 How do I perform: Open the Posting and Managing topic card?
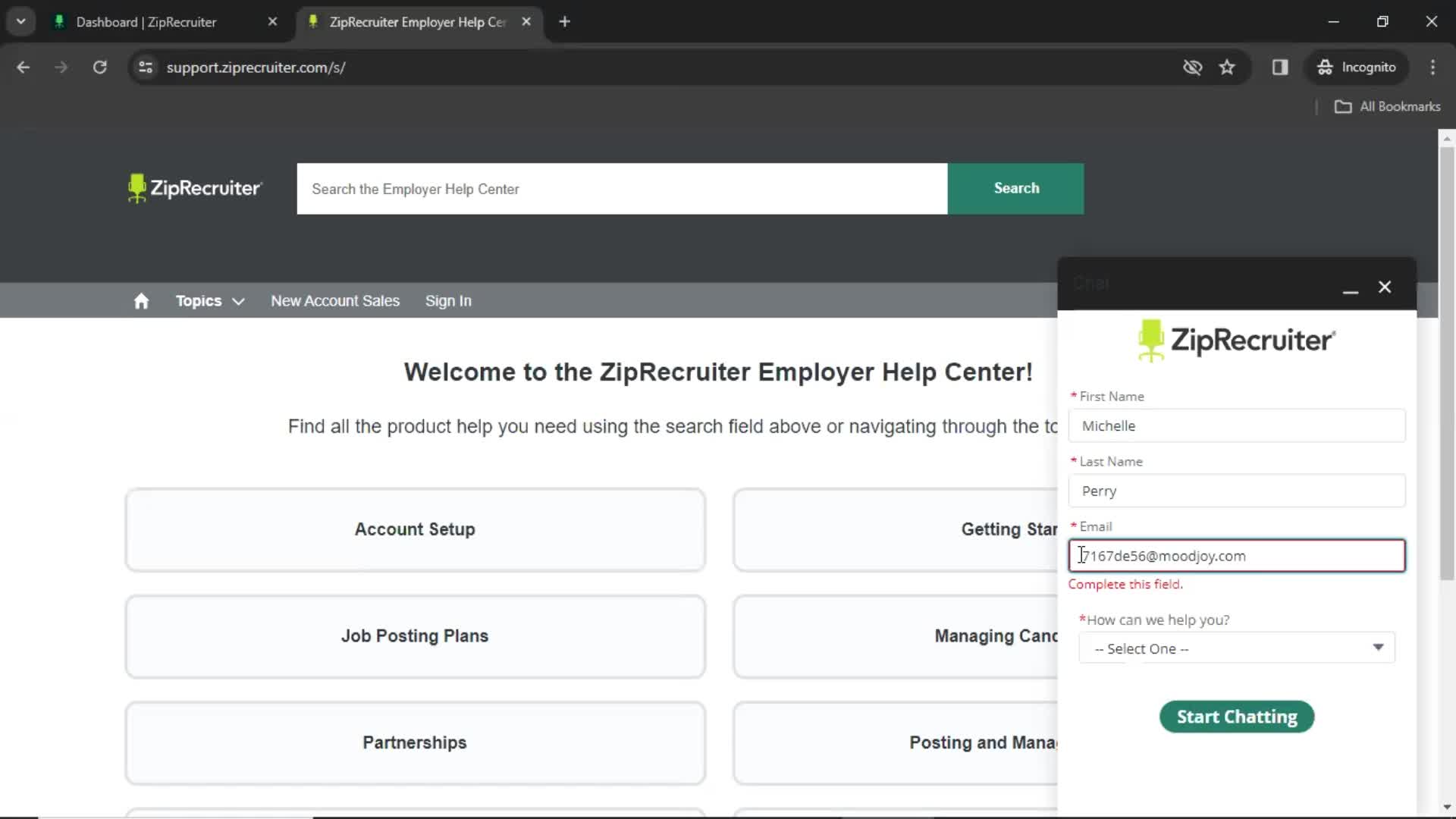(896, 742)
